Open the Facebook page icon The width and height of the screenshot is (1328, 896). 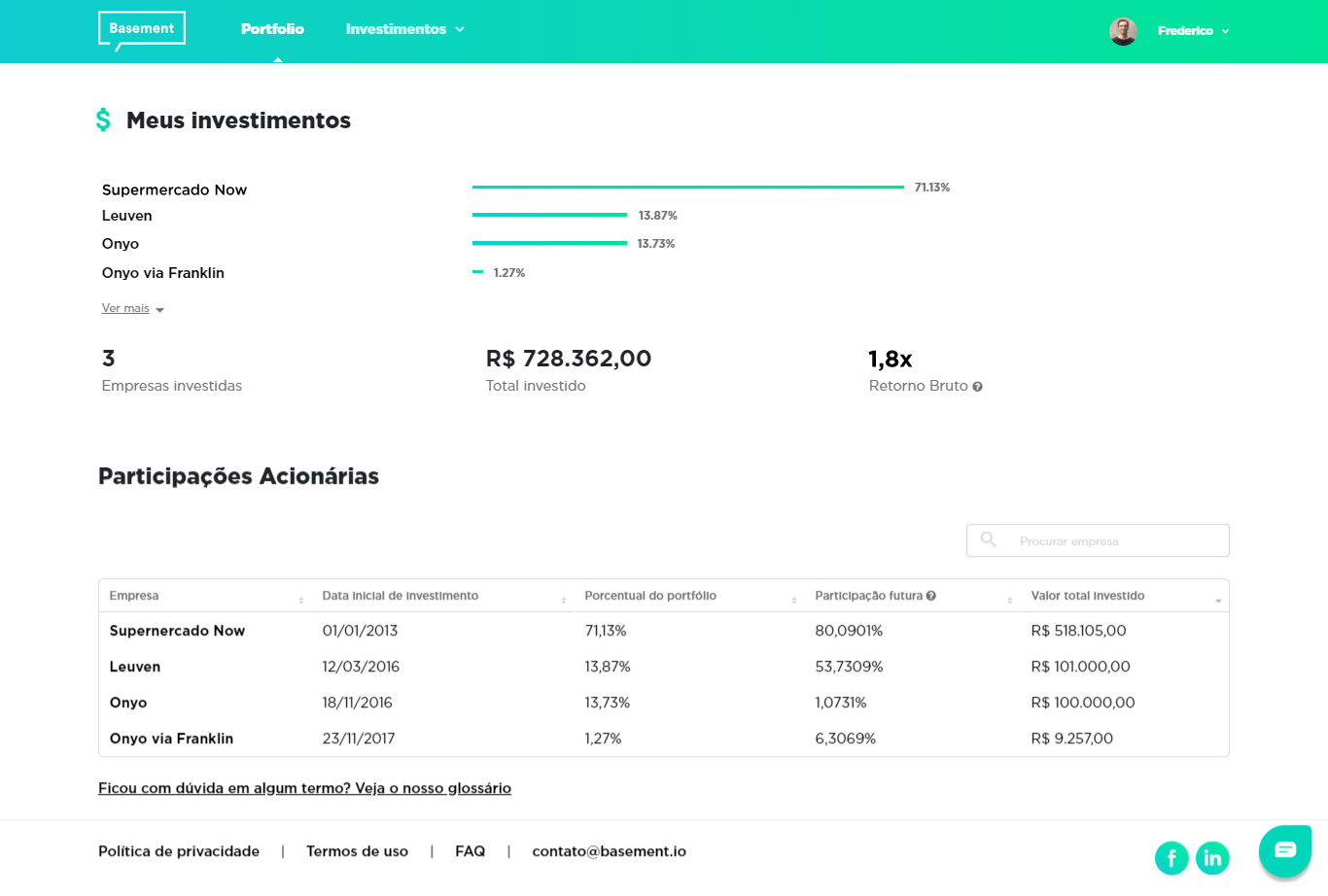pos(1171,858)
